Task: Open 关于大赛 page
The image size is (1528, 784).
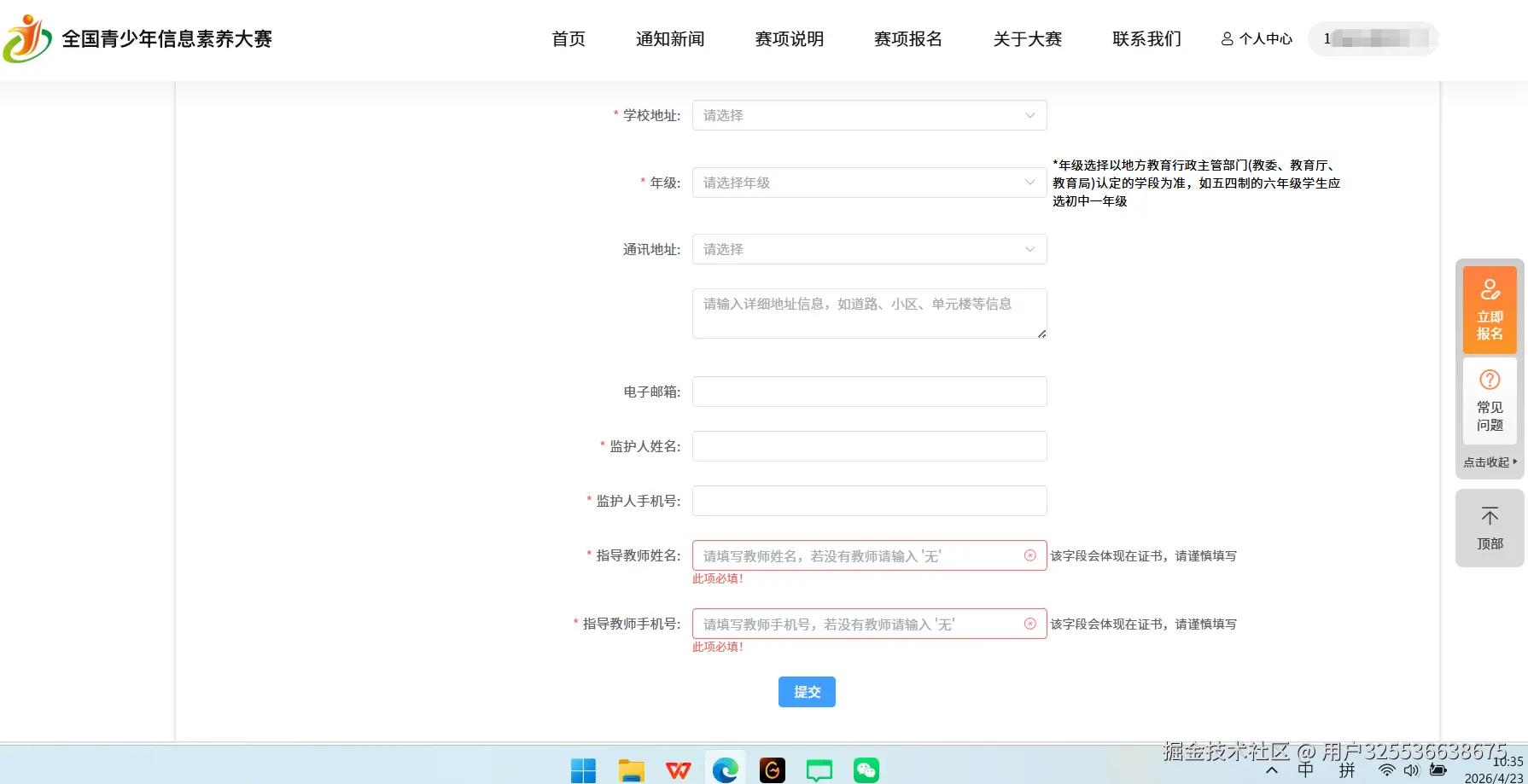Action: pyautogui.click(x=1028, y=38)
